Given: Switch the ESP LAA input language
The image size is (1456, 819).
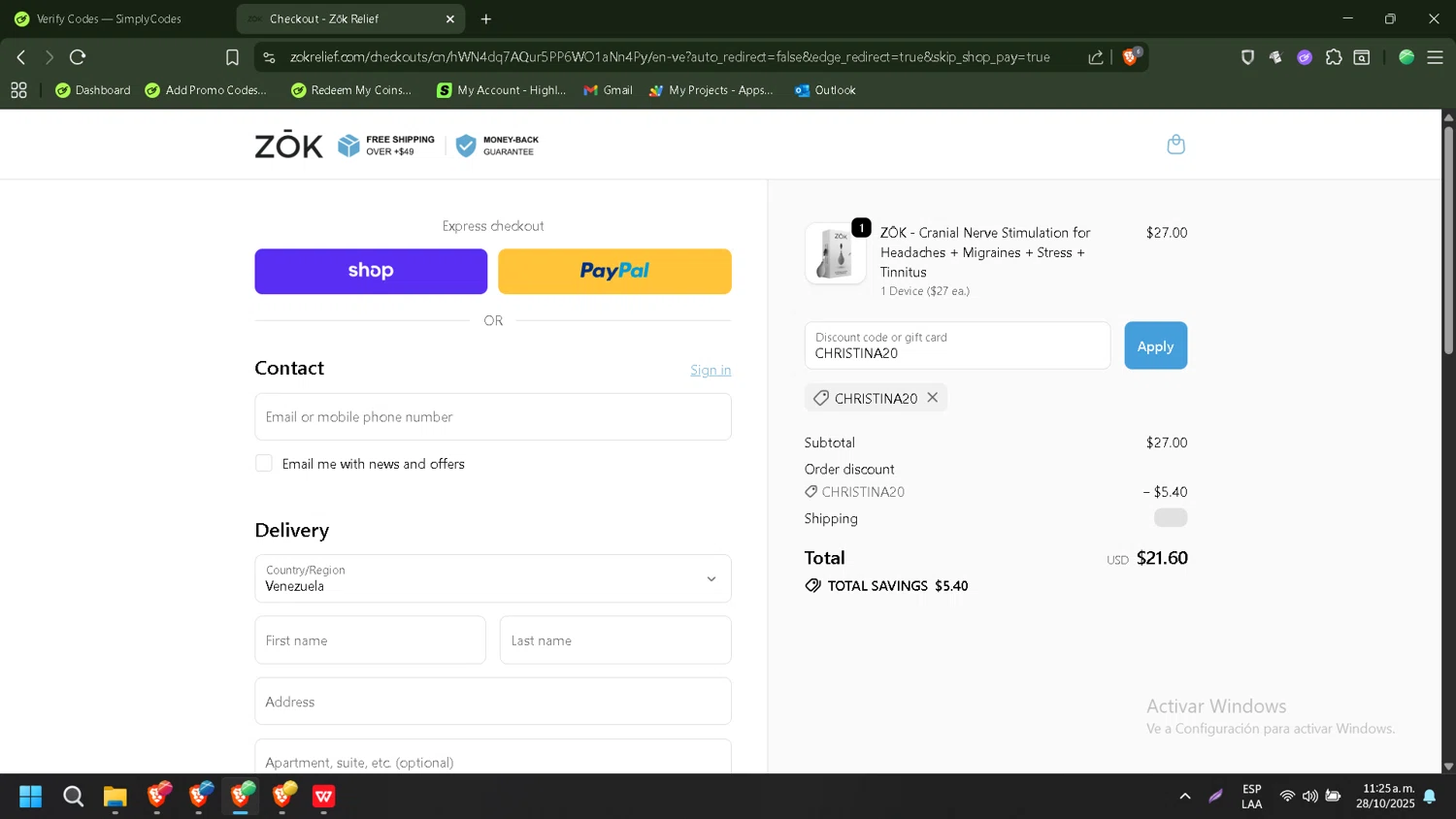Looking at the screenshot, I should 1252,797.
